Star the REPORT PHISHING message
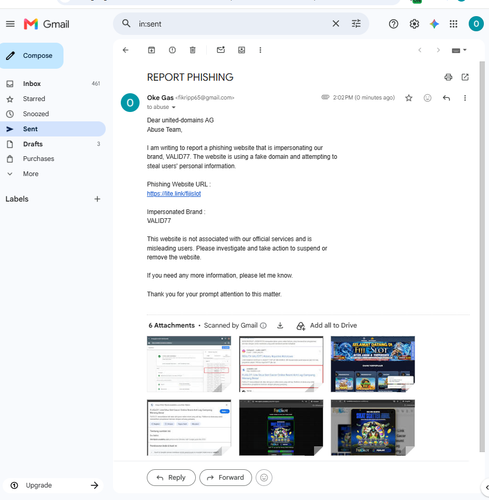 pos(409,98)
